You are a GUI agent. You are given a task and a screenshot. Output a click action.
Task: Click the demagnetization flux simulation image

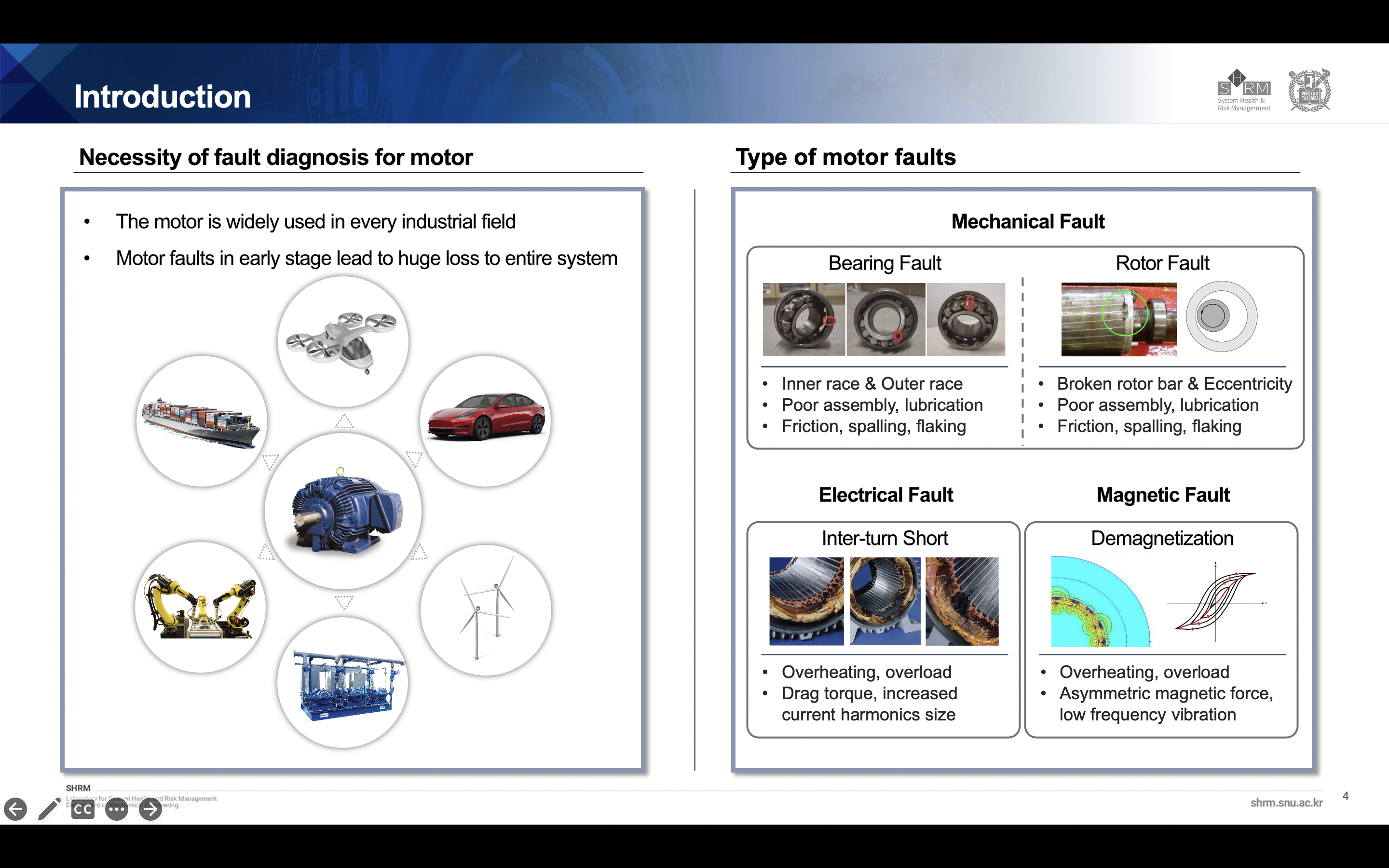click(1100, 602)
